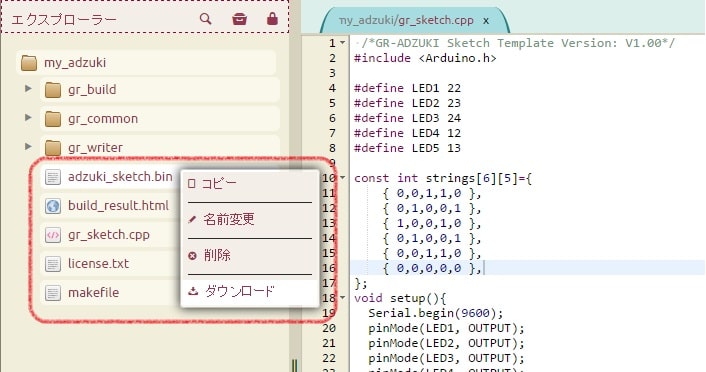
Task: Click the search magnifier icon in explorer header
Action: pos(205,19)
